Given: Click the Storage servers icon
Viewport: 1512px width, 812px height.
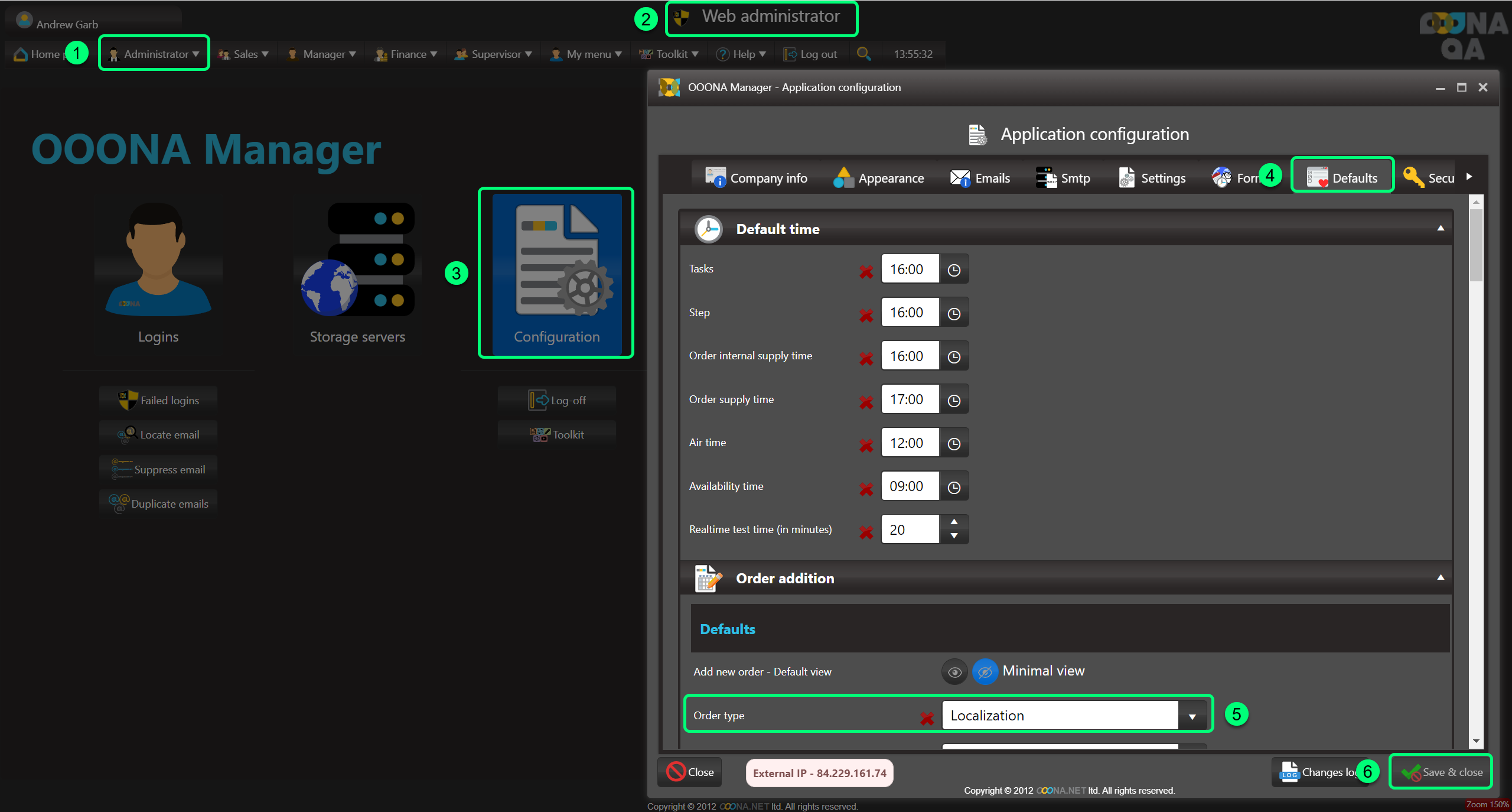Looking at the screenshot, I should 357,260.
